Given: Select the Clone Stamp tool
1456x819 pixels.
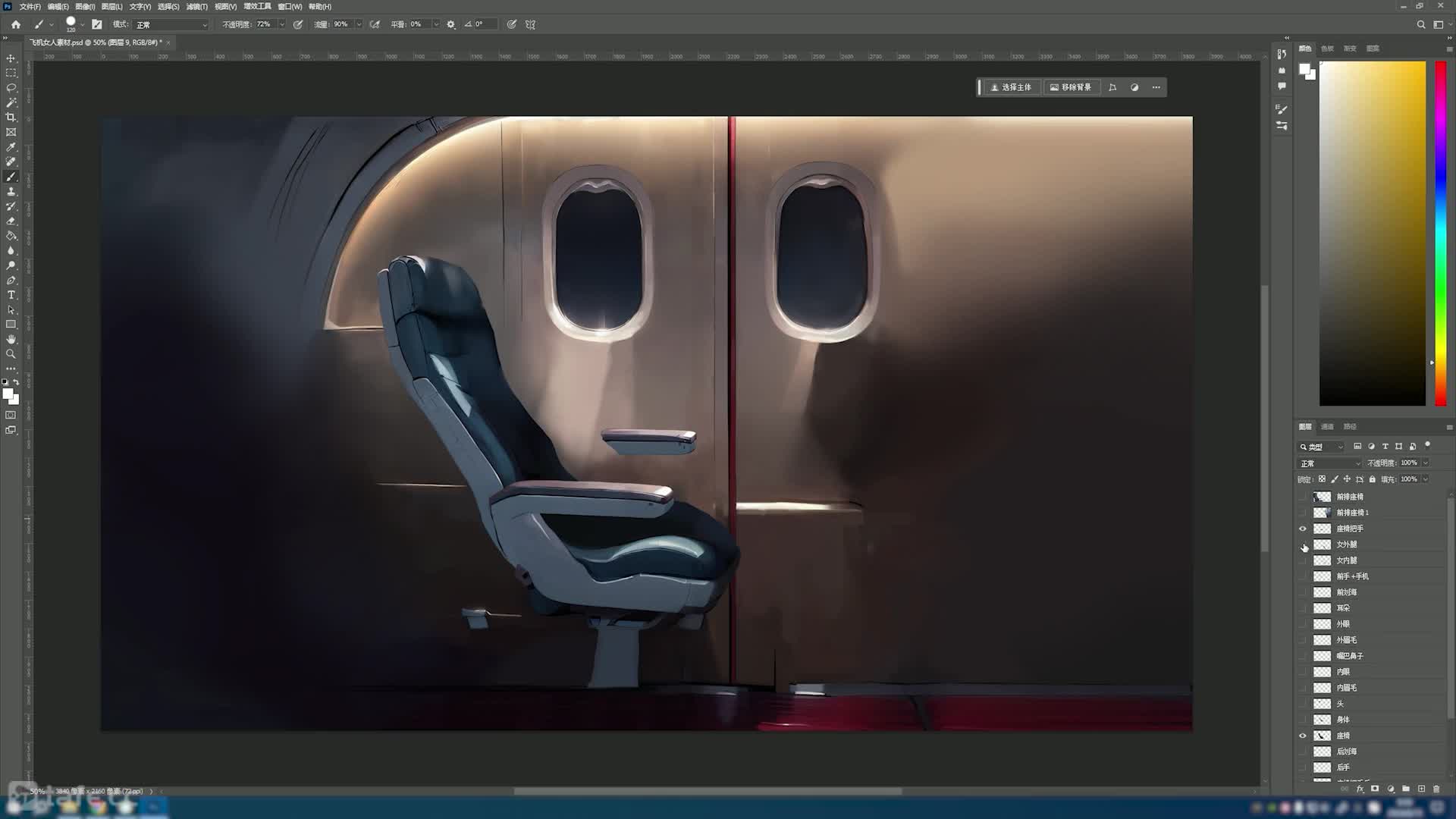Looking at the screenshot, I should tap(11, 192).
